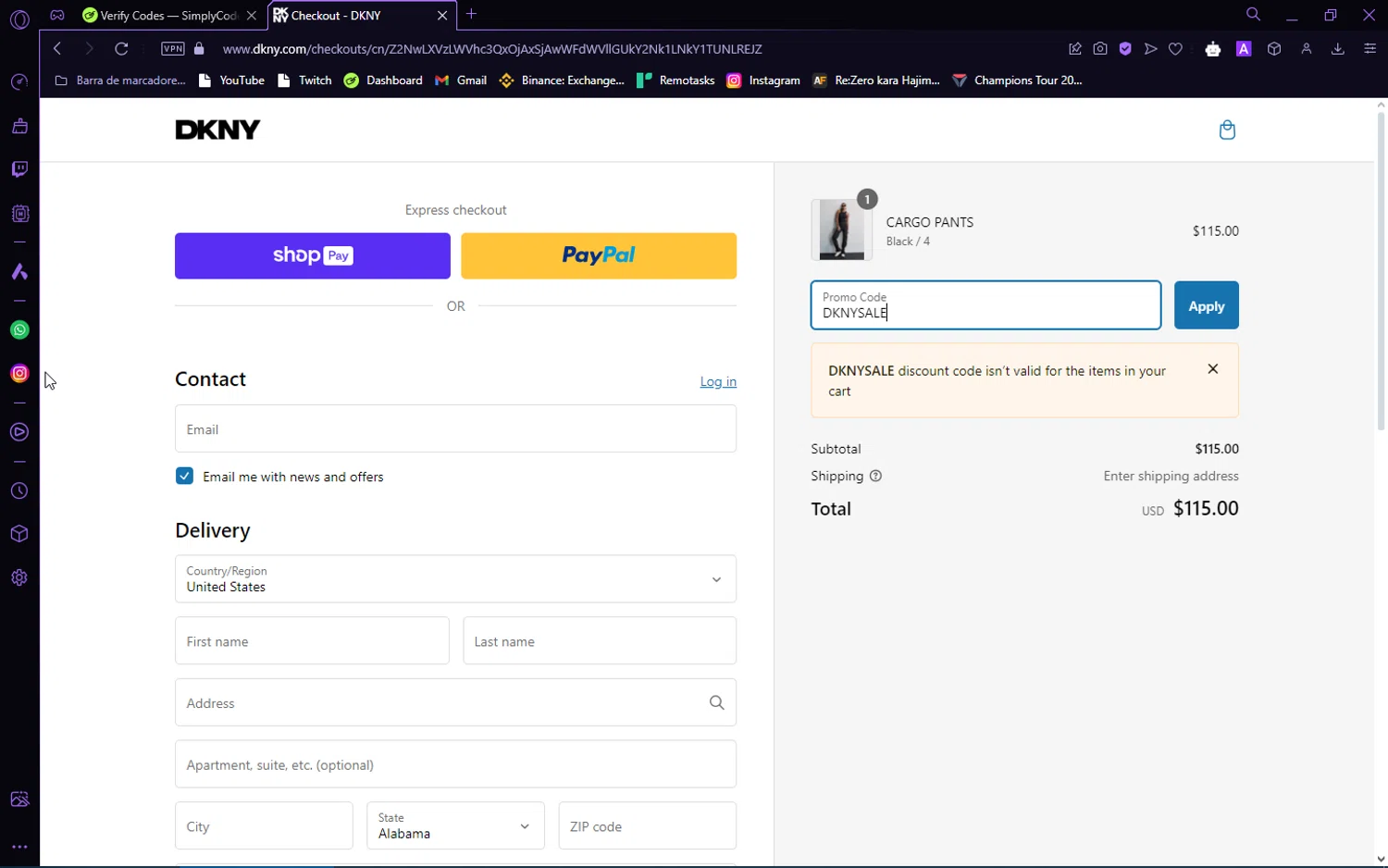The width and height of the screenshot is (1388, 868).
Task: Click the Log in link
Action: point(718,382)
